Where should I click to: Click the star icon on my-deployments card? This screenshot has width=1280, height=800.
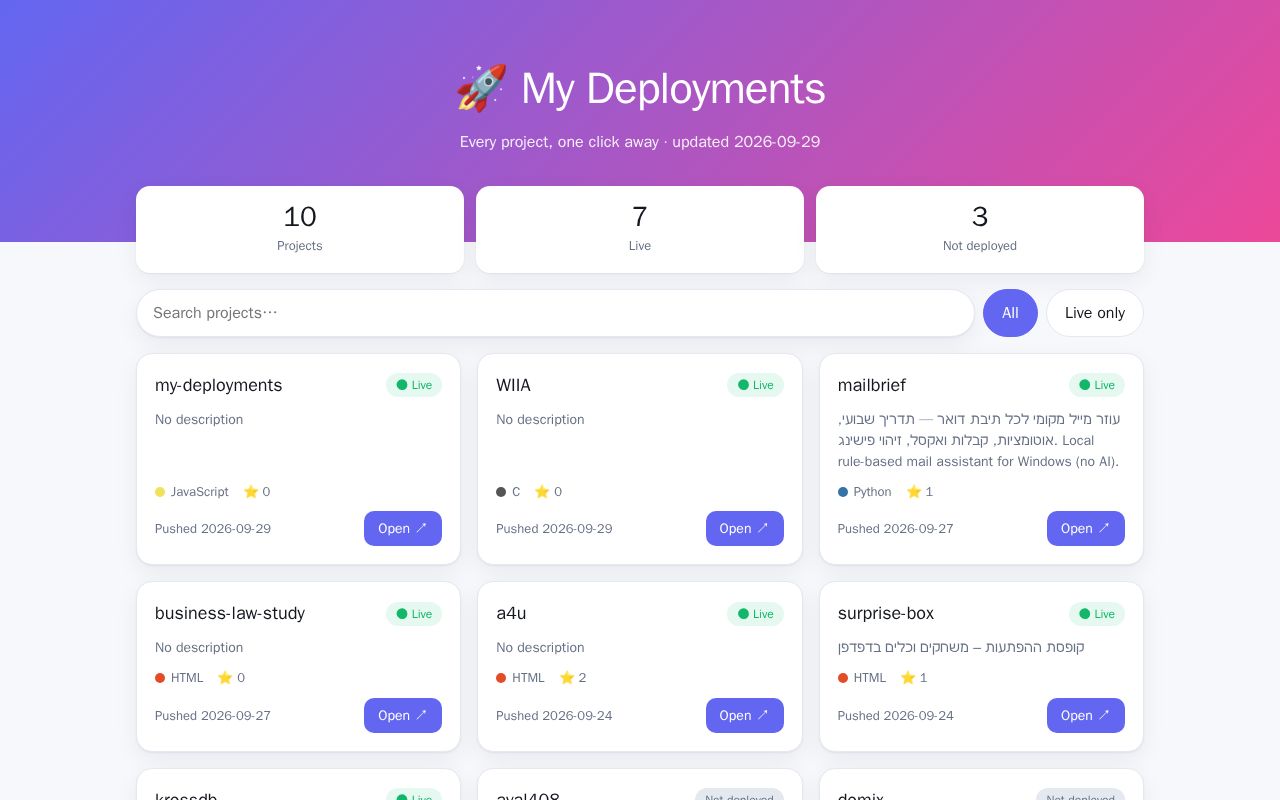point(251,492)
